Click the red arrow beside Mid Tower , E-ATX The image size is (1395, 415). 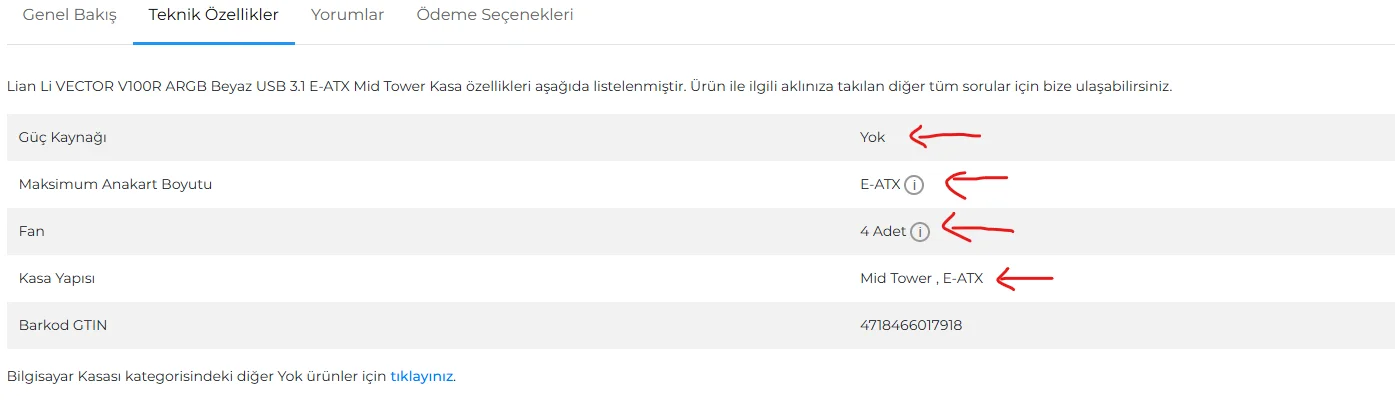(1025, 279)
